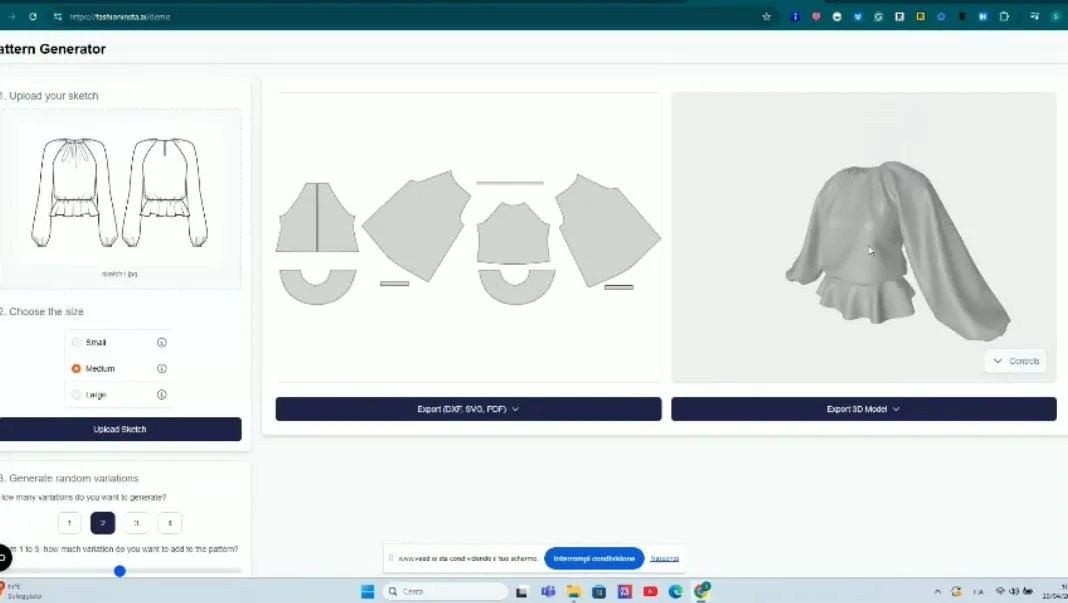1068x603 pixels.
Task: Show size info icon for Medium
Action: point(161,369)
